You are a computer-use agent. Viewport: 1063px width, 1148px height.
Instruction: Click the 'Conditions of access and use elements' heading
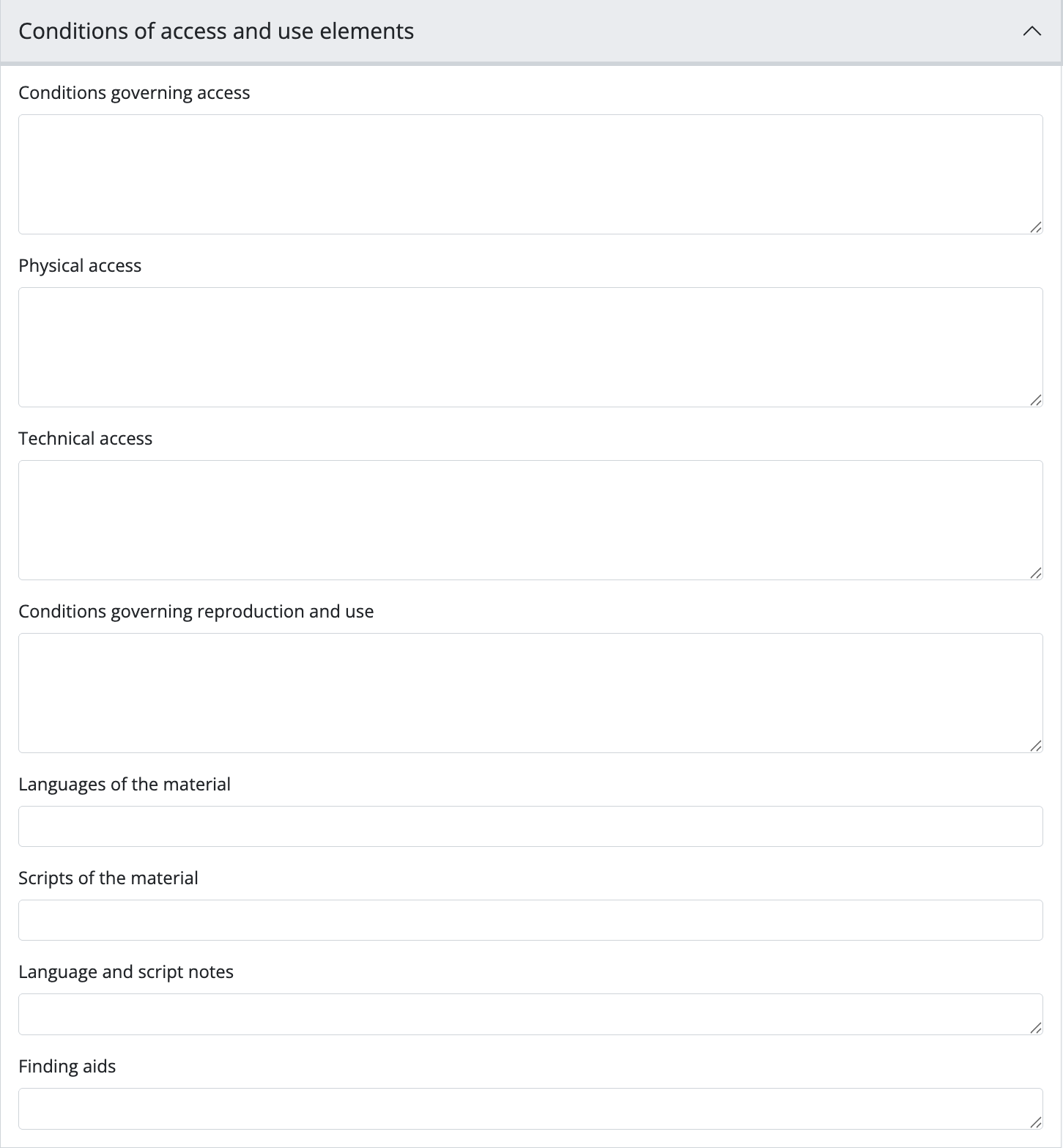(216, 32)
